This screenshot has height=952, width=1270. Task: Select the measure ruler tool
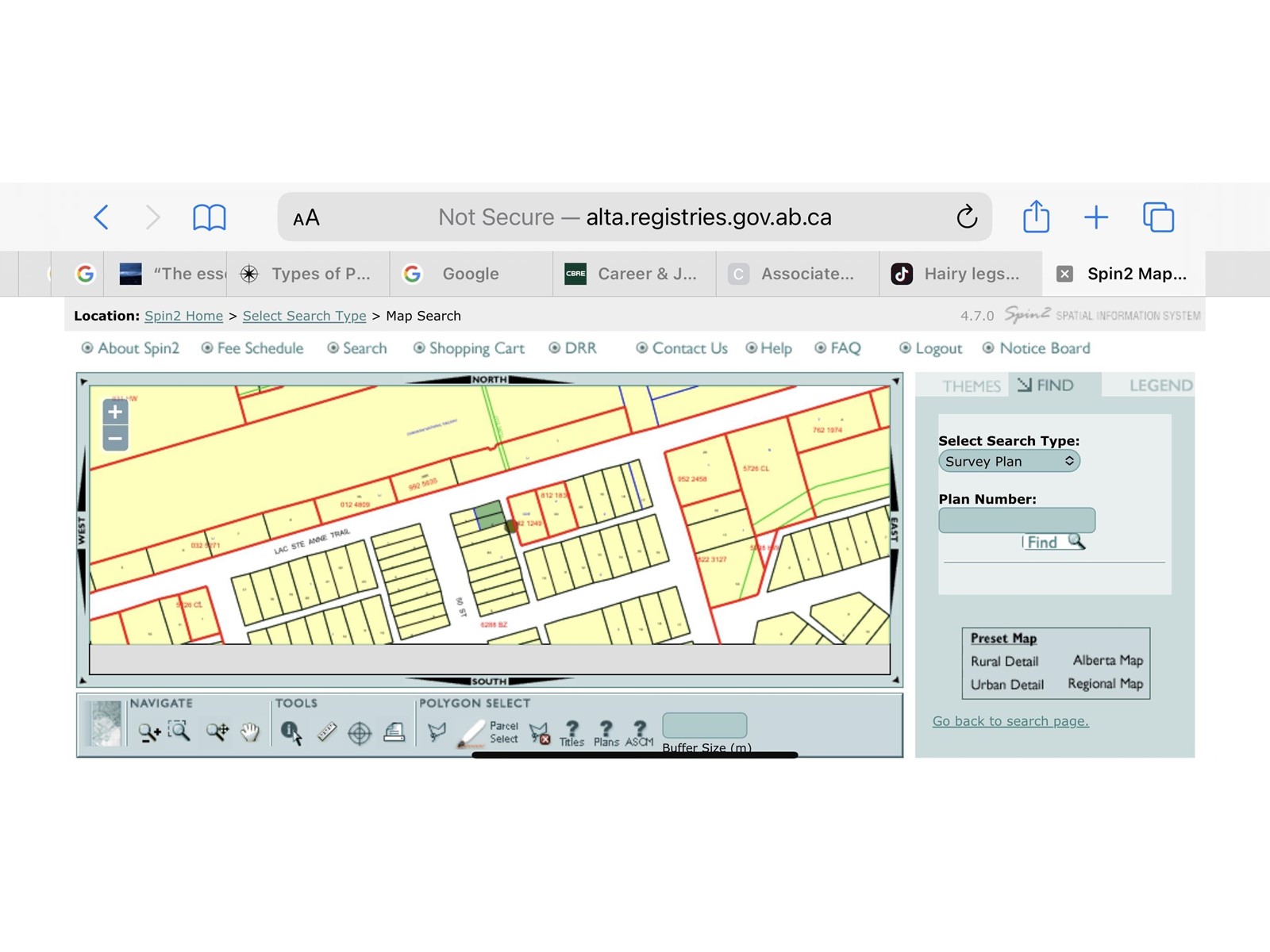[327, 731]
